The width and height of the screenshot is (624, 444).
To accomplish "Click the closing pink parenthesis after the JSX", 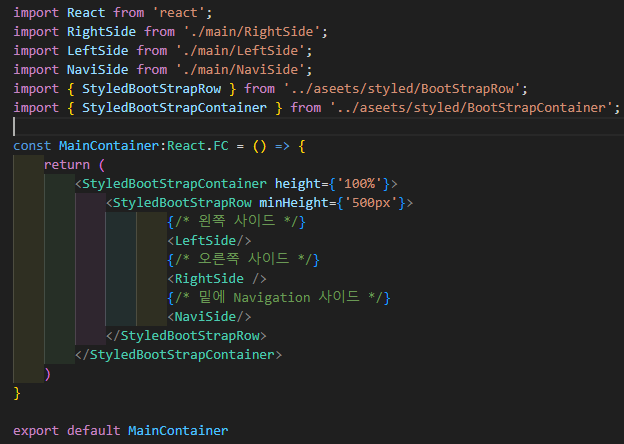I will pos(48,374).
